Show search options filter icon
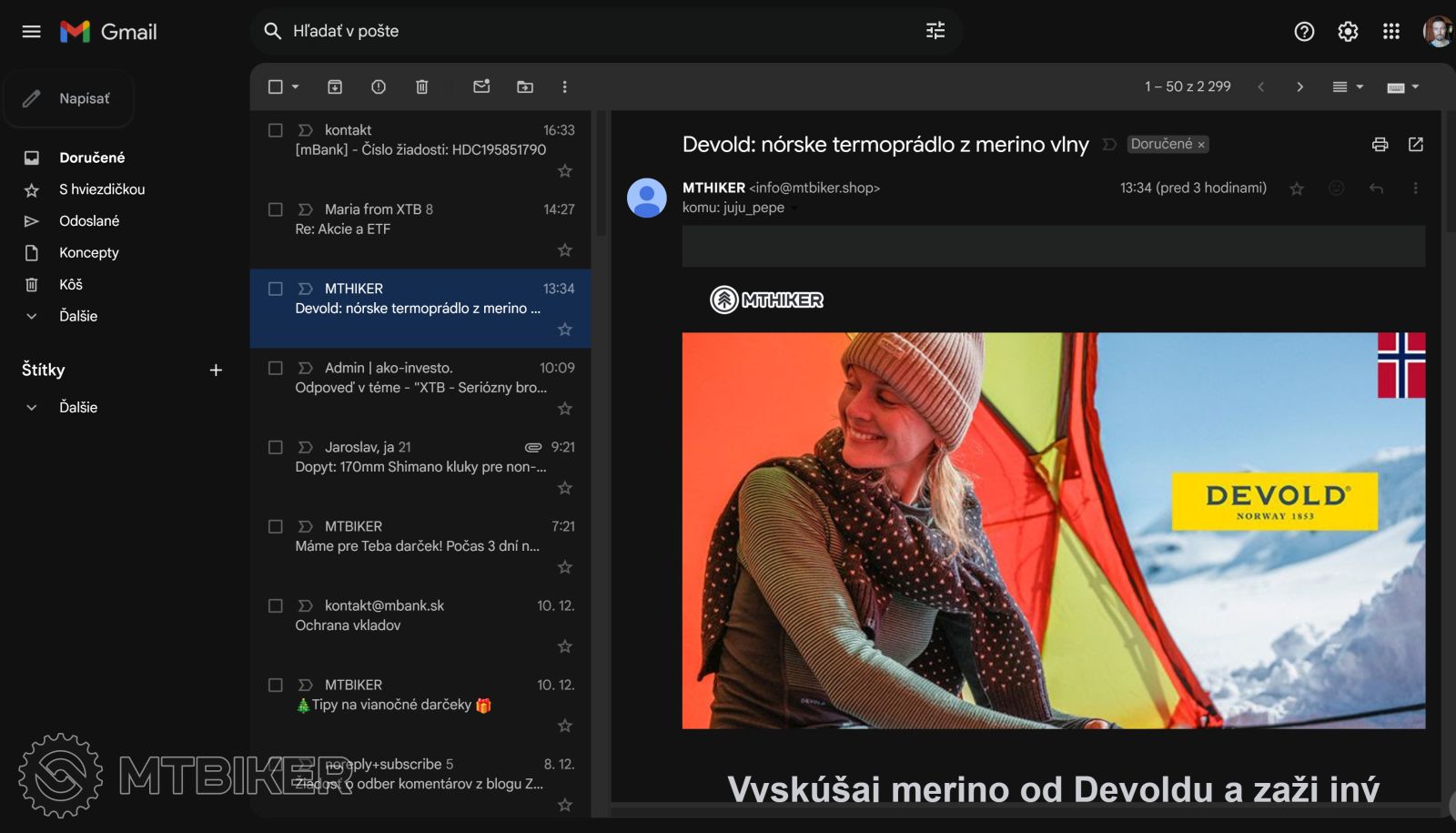The width and height of the screenshot is (1456, 833). 935,31
